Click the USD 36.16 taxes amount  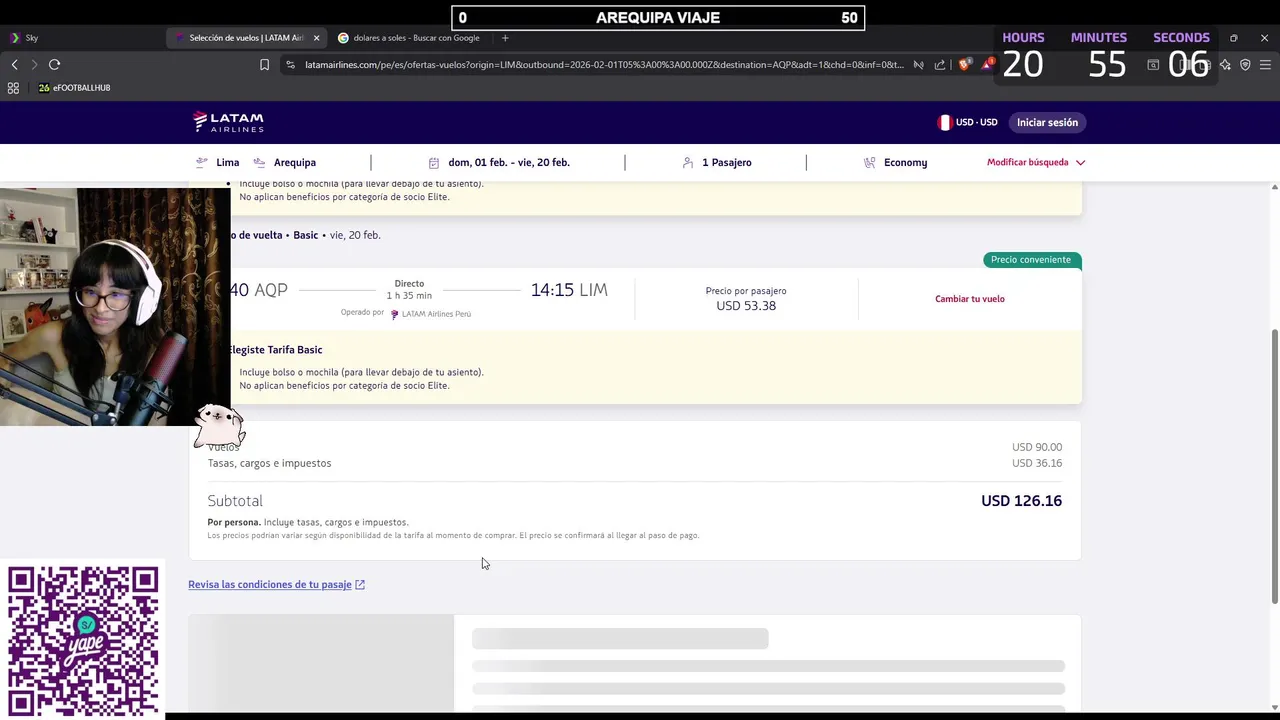click(1037, 463)
